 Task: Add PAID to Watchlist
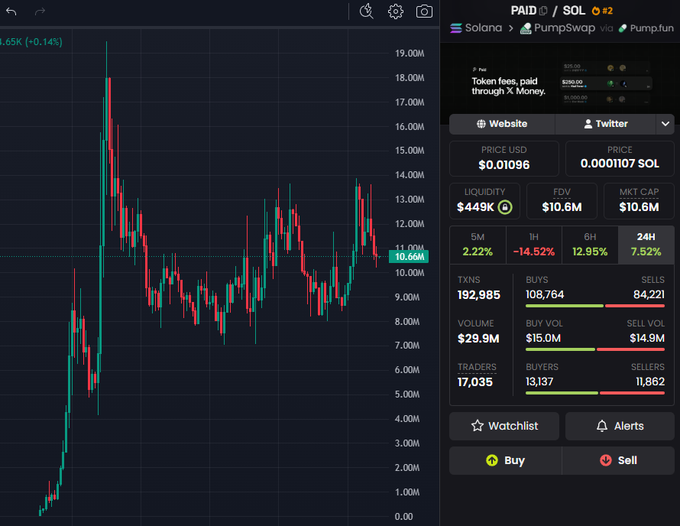coord(504,426)
